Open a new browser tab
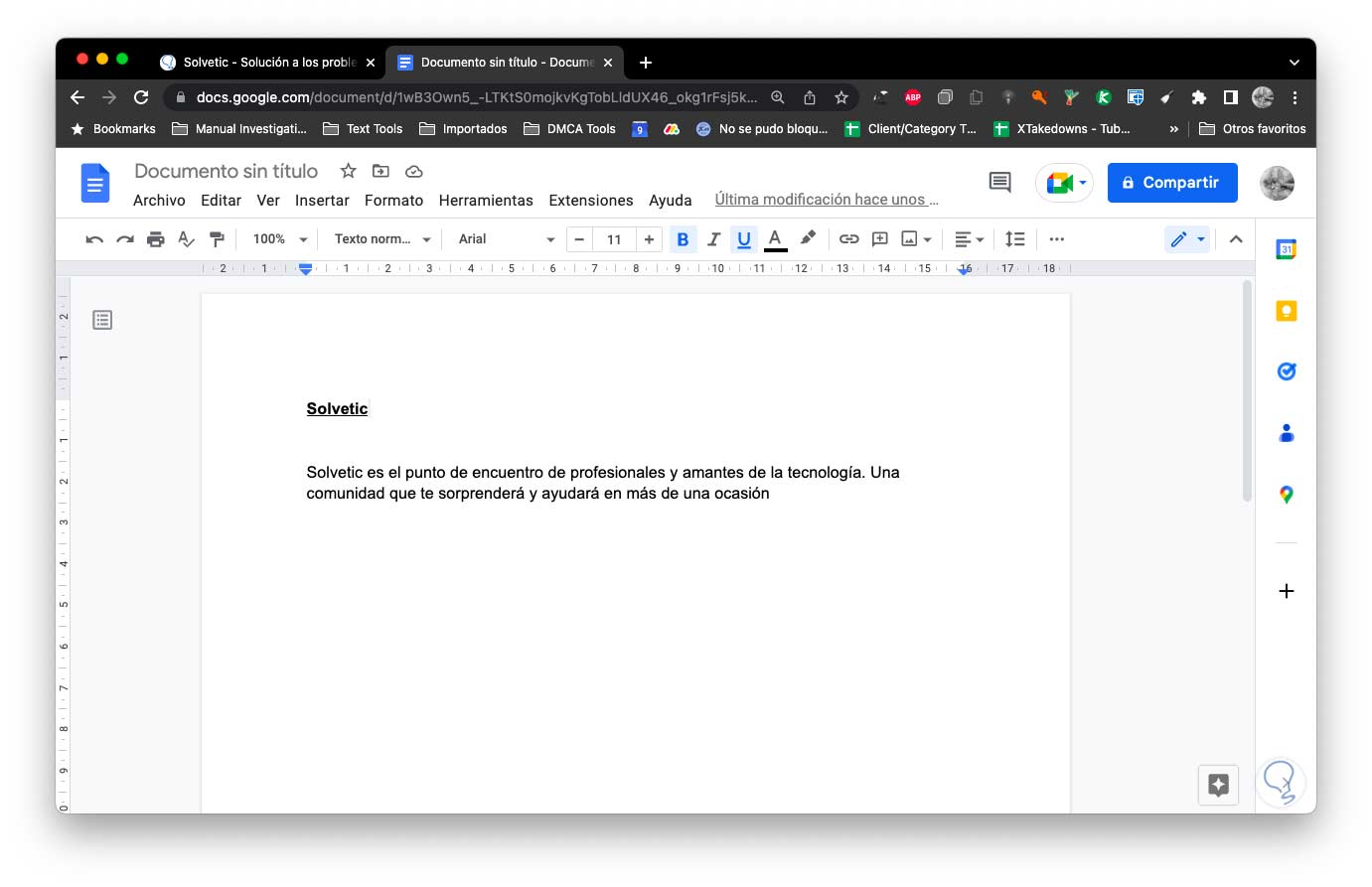The image size is (1372, 887). pos(646,62)
